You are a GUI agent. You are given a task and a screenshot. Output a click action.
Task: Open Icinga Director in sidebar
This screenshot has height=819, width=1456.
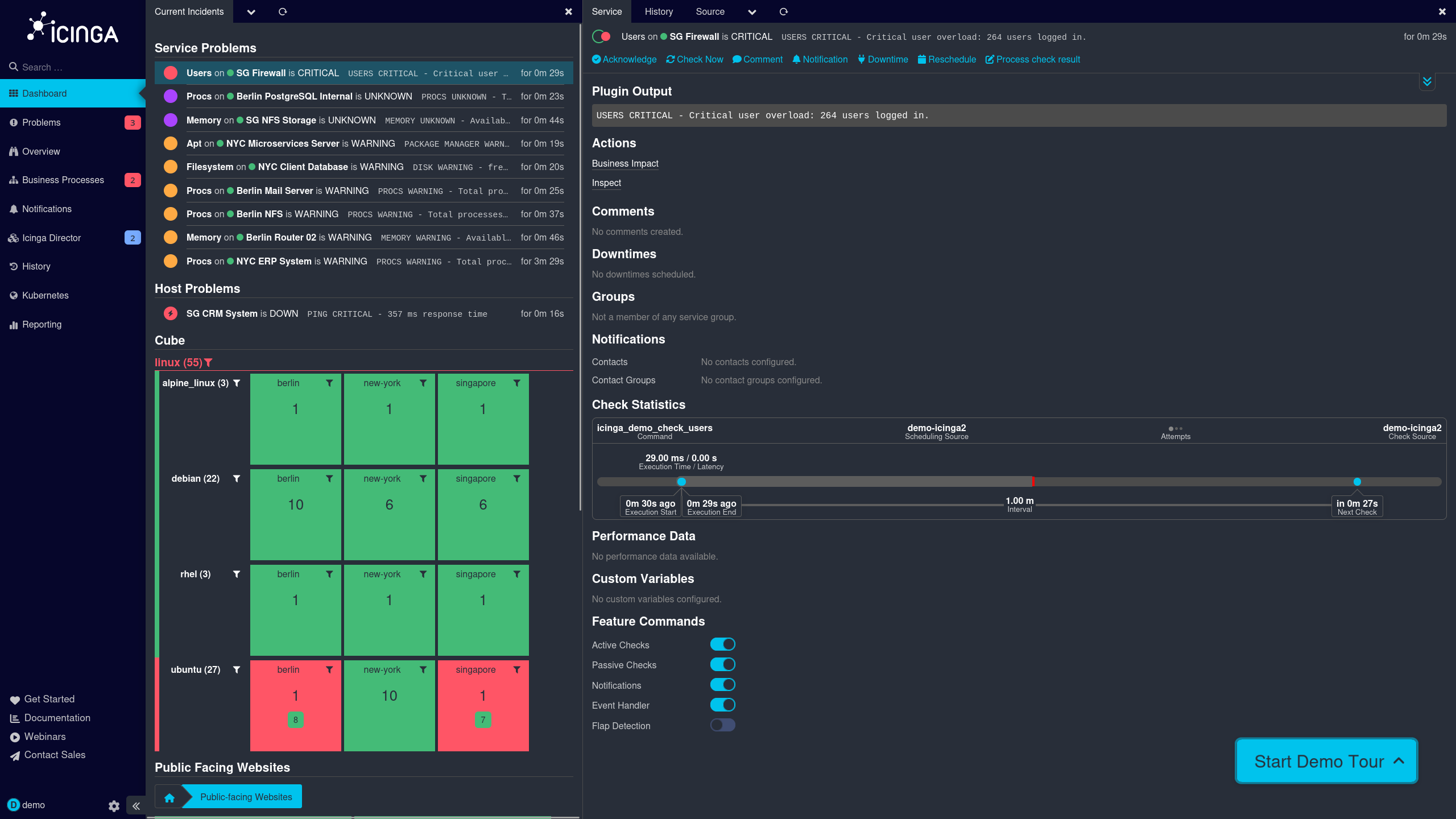(73, 238)
